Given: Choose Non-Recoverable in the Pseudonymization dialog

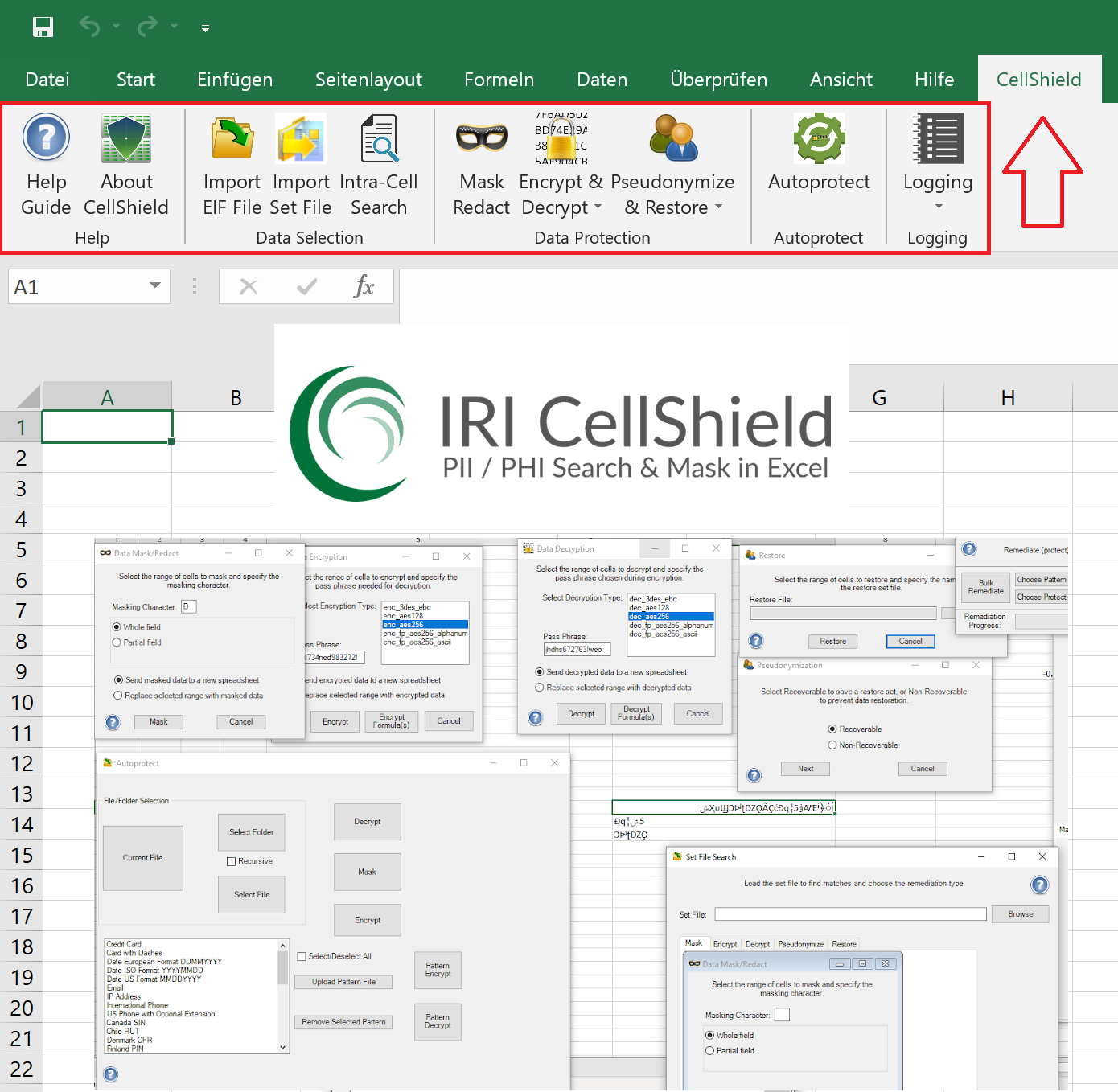Looking at the screenshot, I should pos(832,745).
